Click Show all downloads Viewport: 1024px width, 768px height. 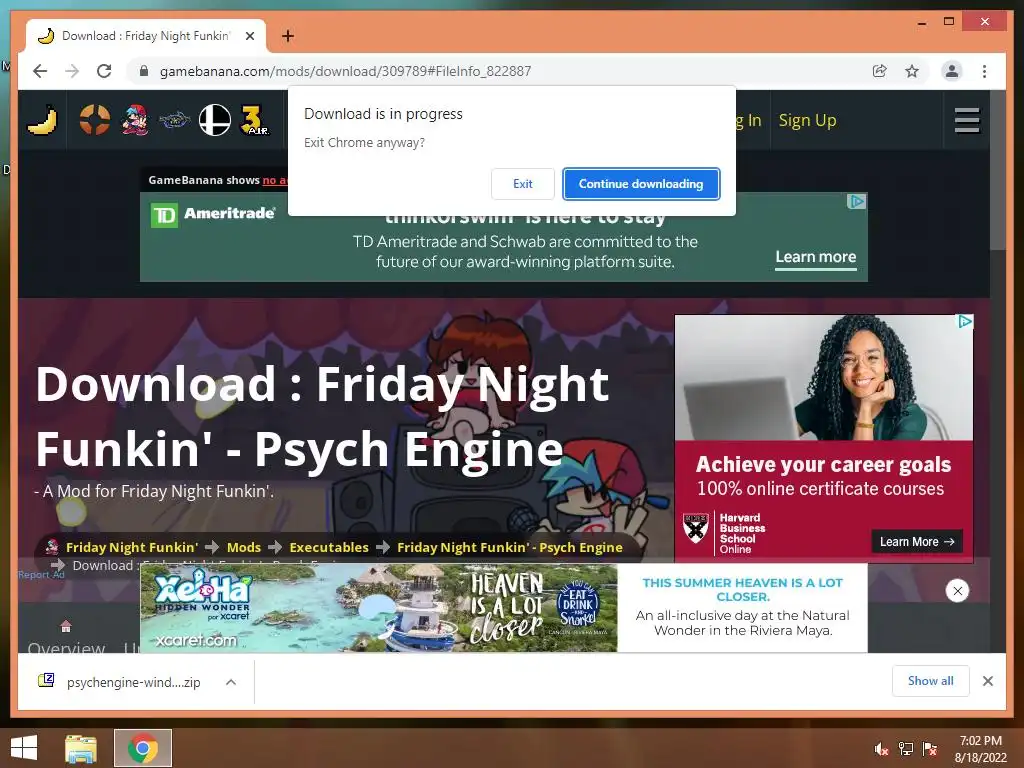click(x=931, y=681)
